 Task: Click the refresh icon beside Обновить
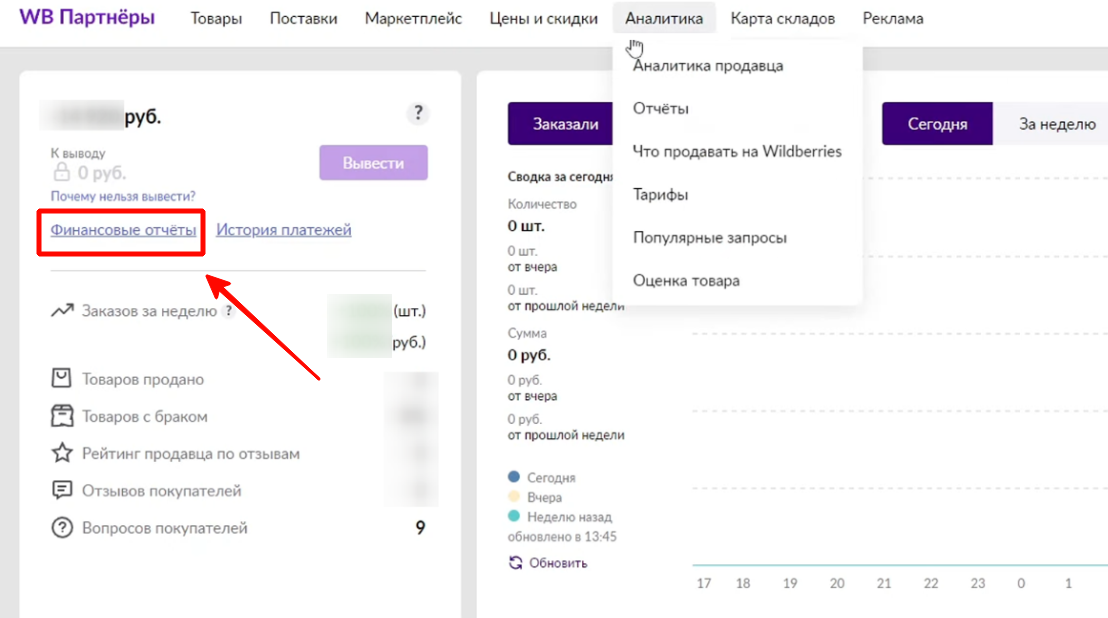click(516, 562)
